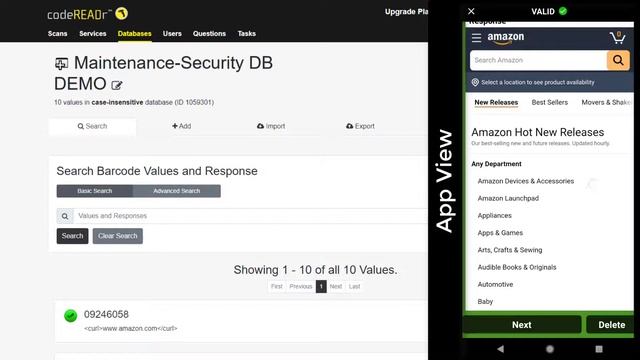Go to Previous page of values
The width and height of the screenshot is (640, 360).
point(301,287)
